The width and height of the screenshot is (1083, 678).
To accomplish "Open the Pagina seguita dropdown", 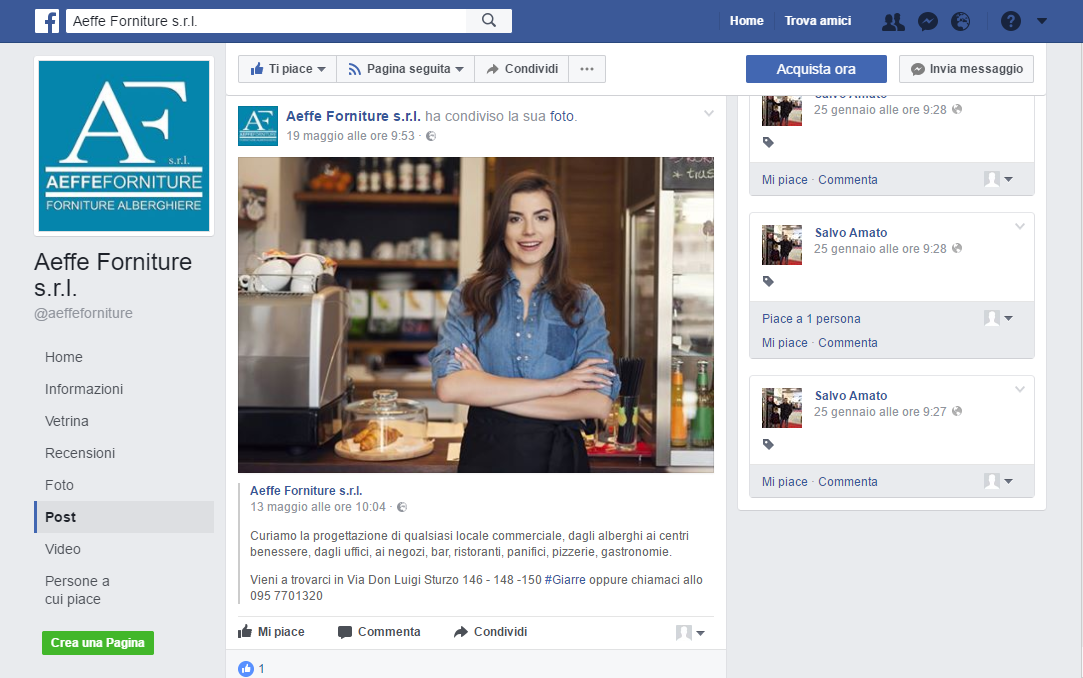I will point(405,69).
